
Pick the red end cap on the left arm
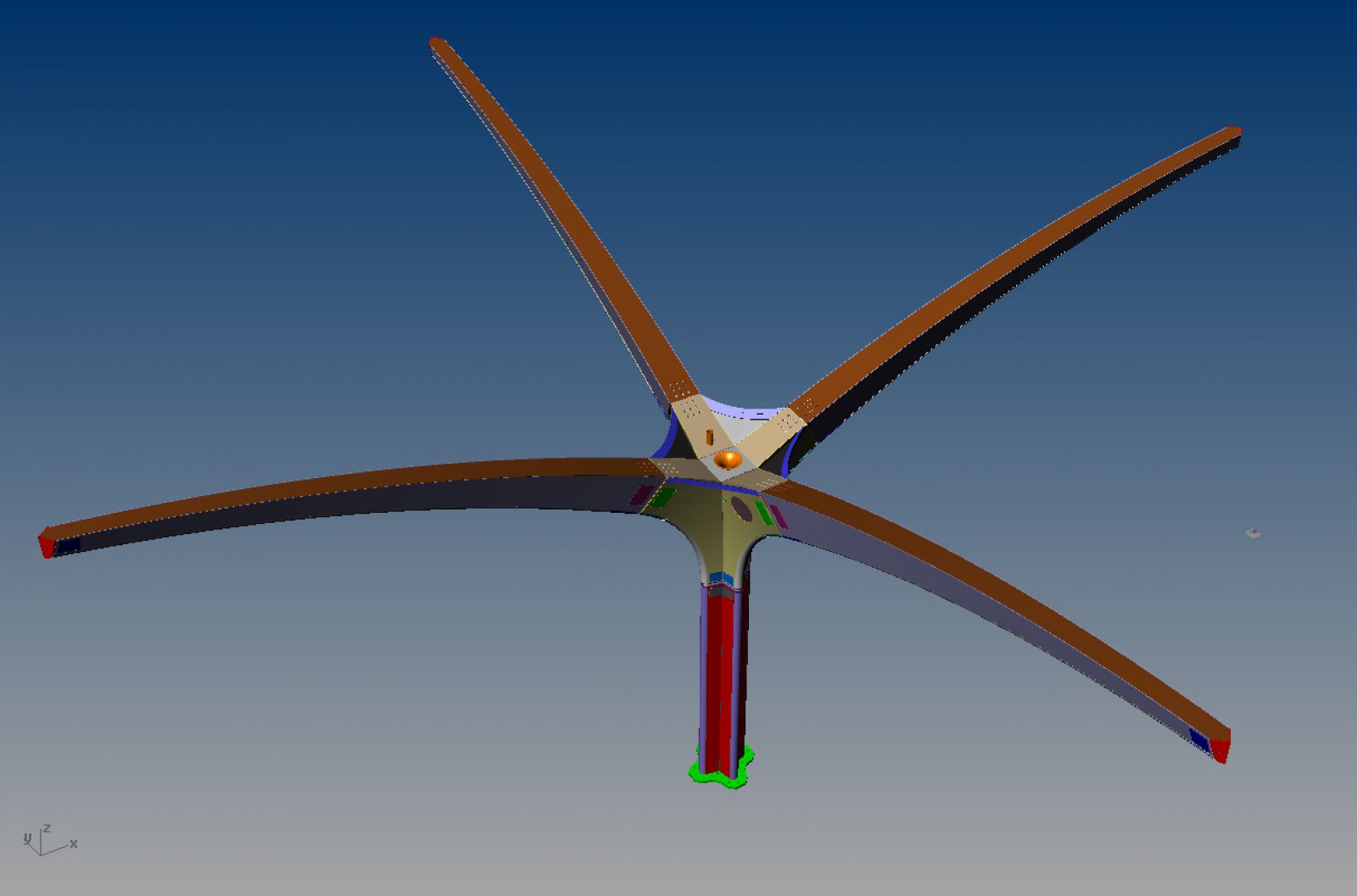click(46, 543)
